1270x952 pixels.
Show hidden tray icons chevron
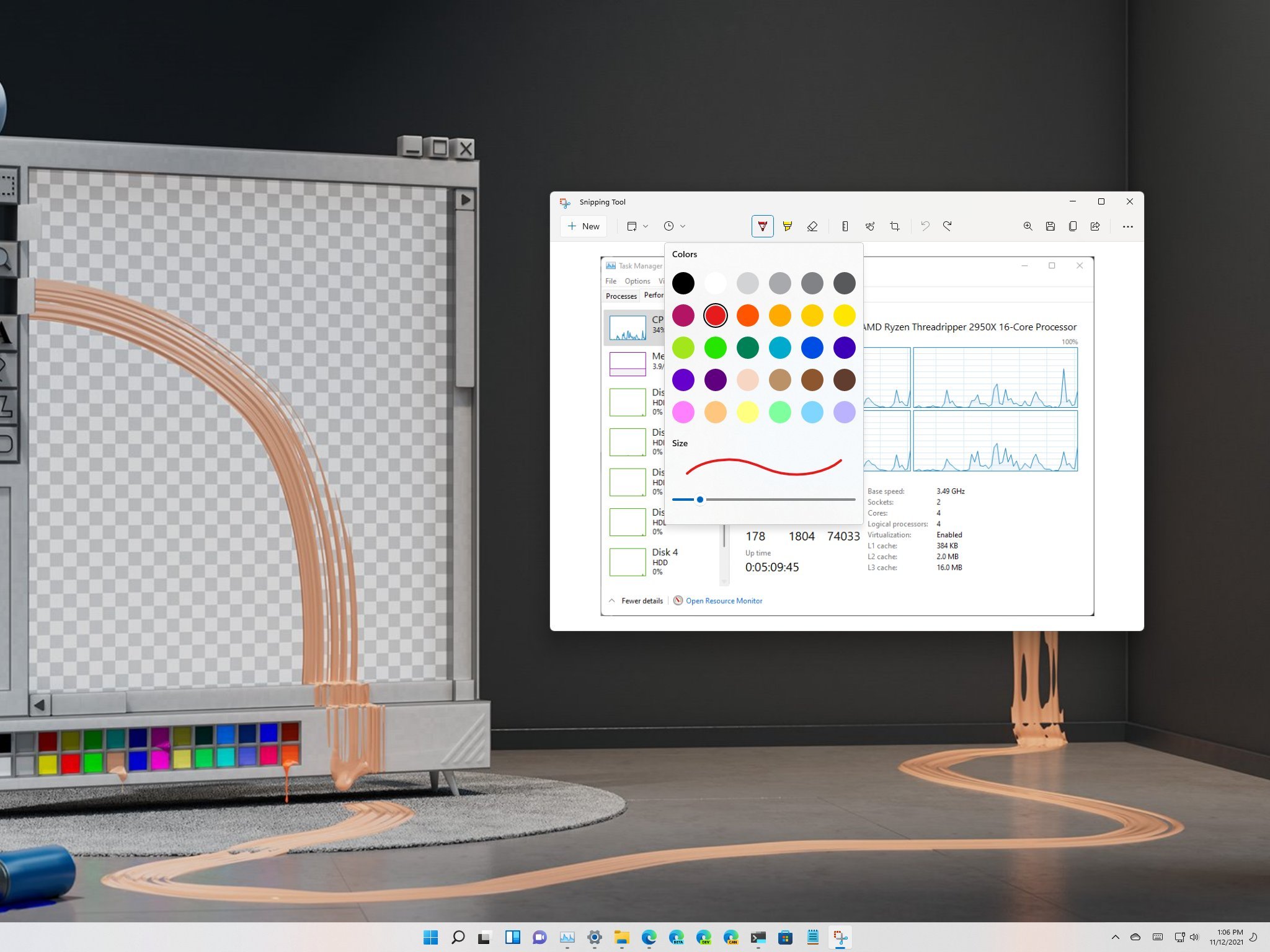(x=1115, y=937)
